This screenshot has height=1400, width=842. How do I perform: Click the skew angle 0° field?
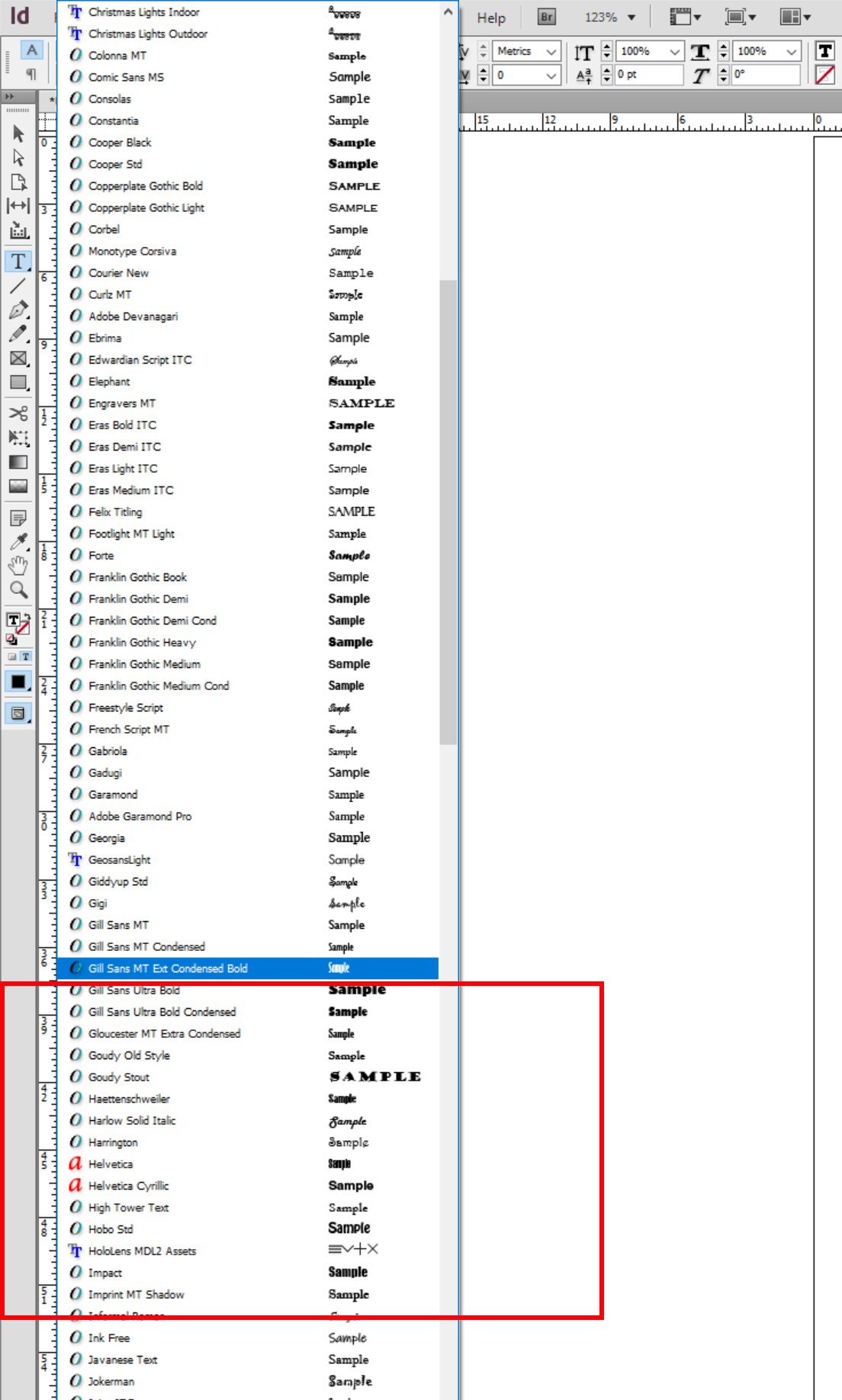coord(766,75)
